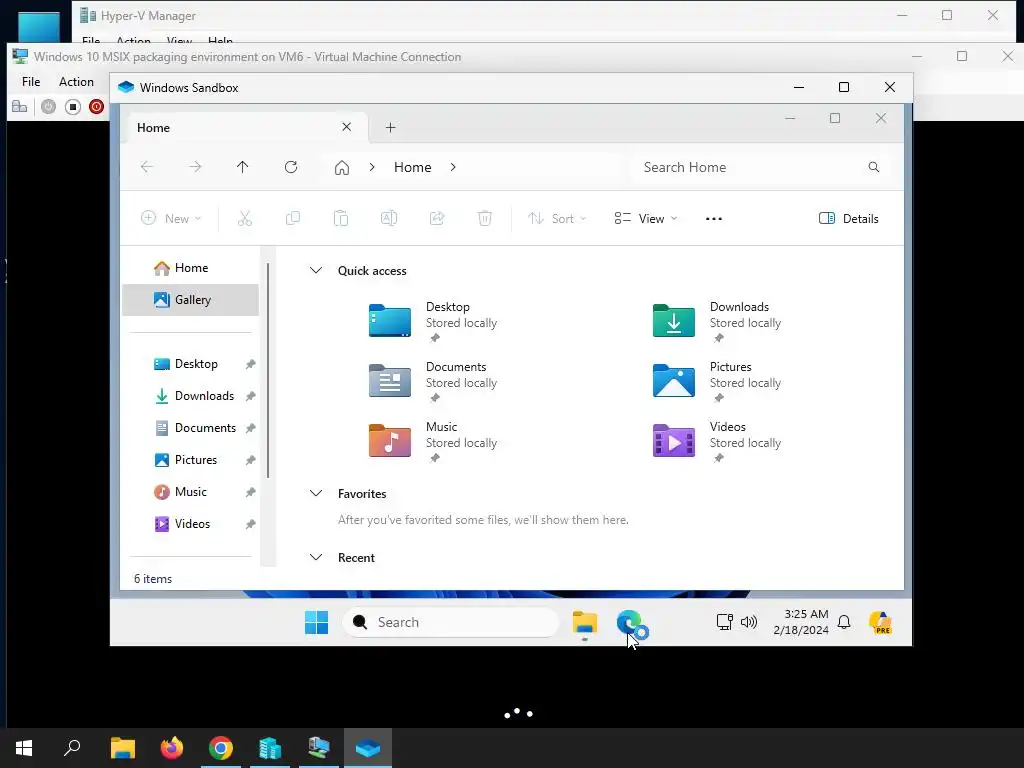1024x768 pixels.
Task: Expand chevron after Home breadcrumb
Action: [453, 167]
